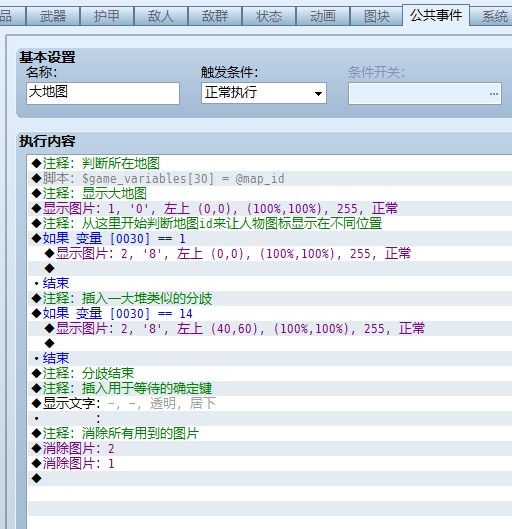
Task: Select 结束 line after variable == 14 branch
Action: [x=270, y=358]
